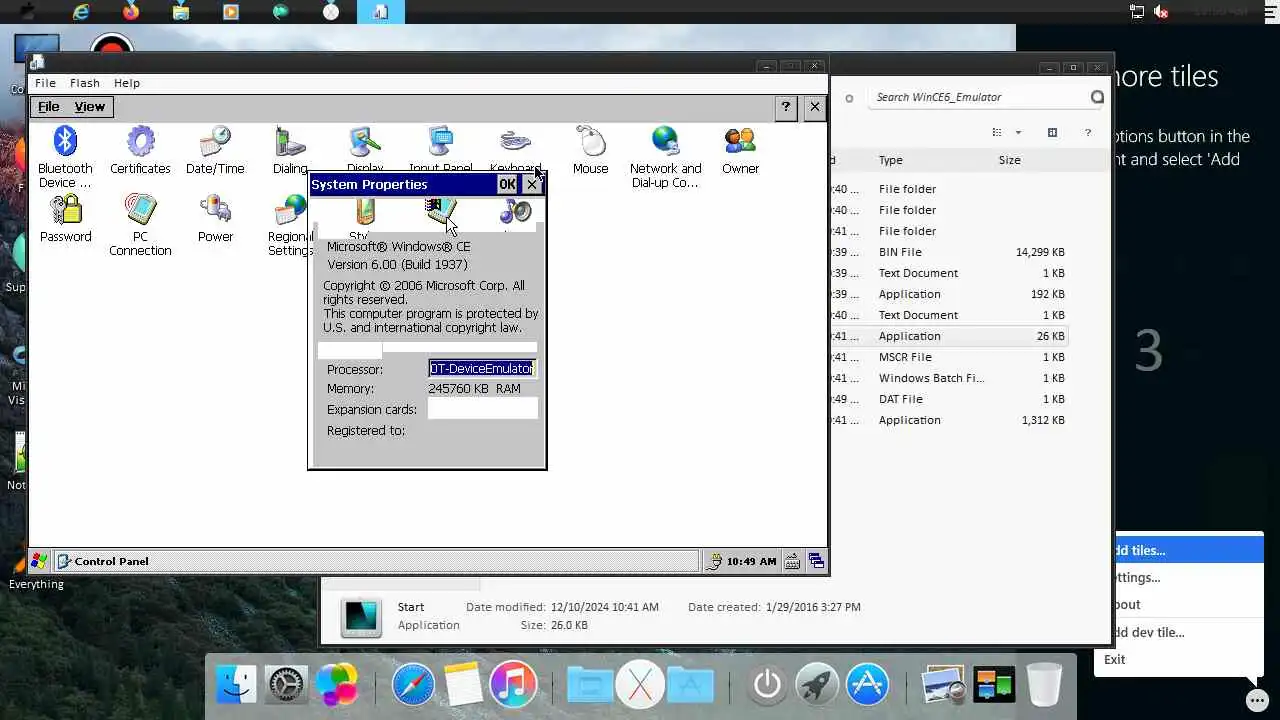Image resolution: width=1280 pixels, height=720 pixels.
Task: Click the Launchpad rocket in dock
Action: coord(817,685)
